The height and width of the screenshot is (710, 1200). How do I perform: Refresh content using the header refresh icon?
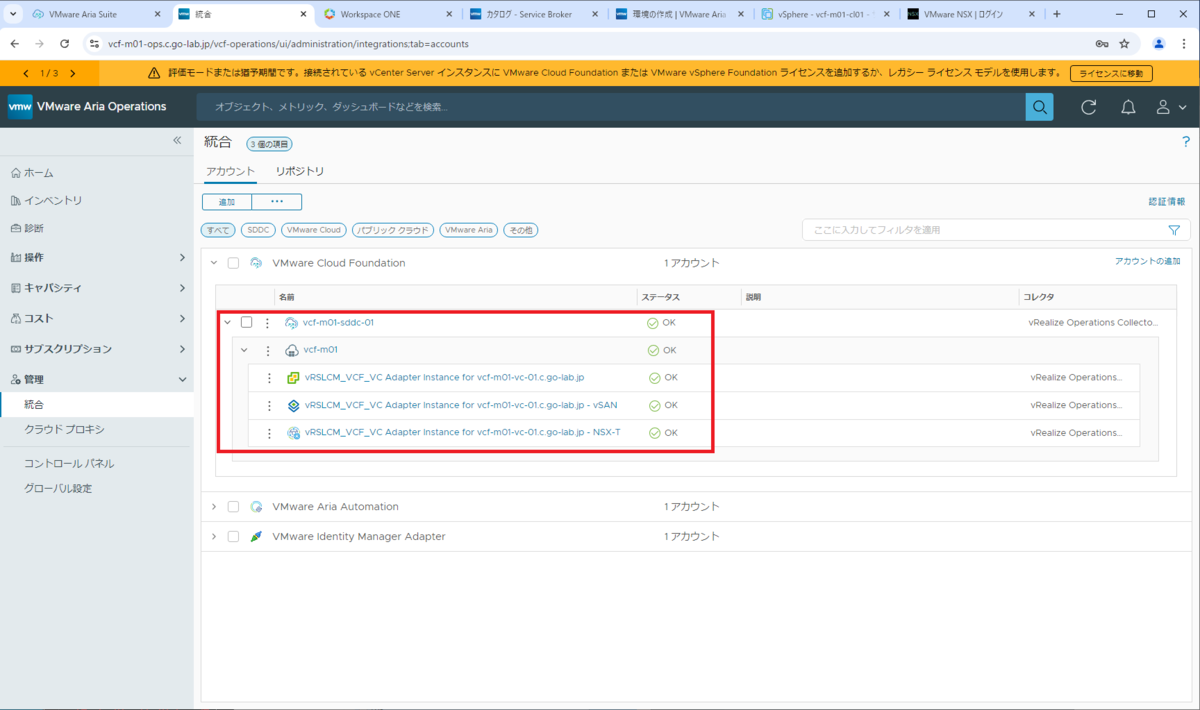pos(1089,107)
